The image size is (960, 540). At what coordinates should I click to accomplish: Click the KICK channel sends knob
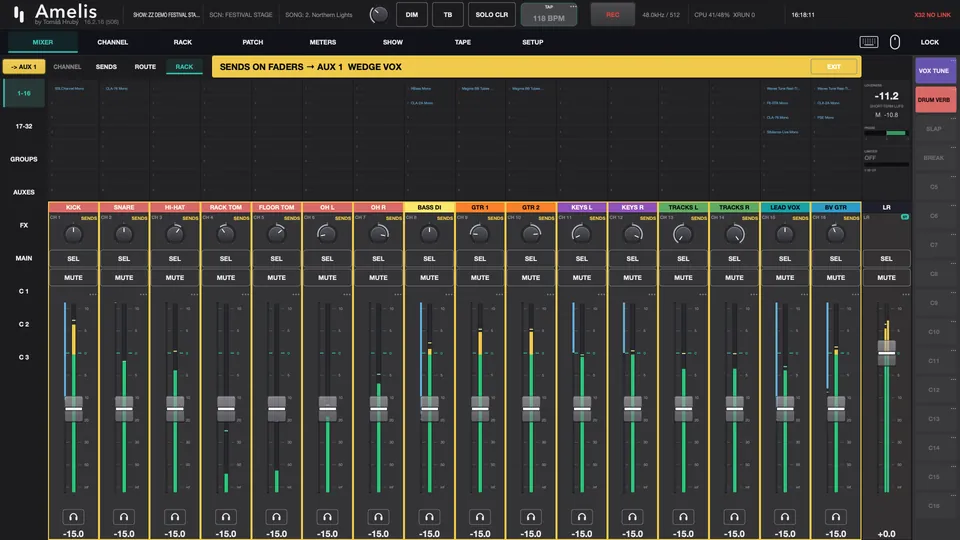[73, 234]
